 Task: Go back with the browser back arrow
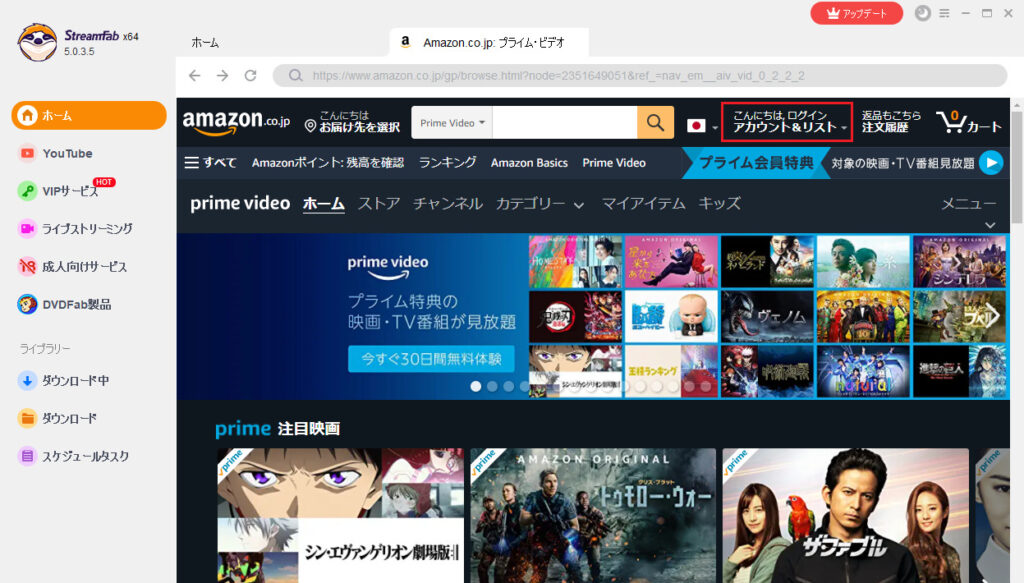click(x=195, y=76)
